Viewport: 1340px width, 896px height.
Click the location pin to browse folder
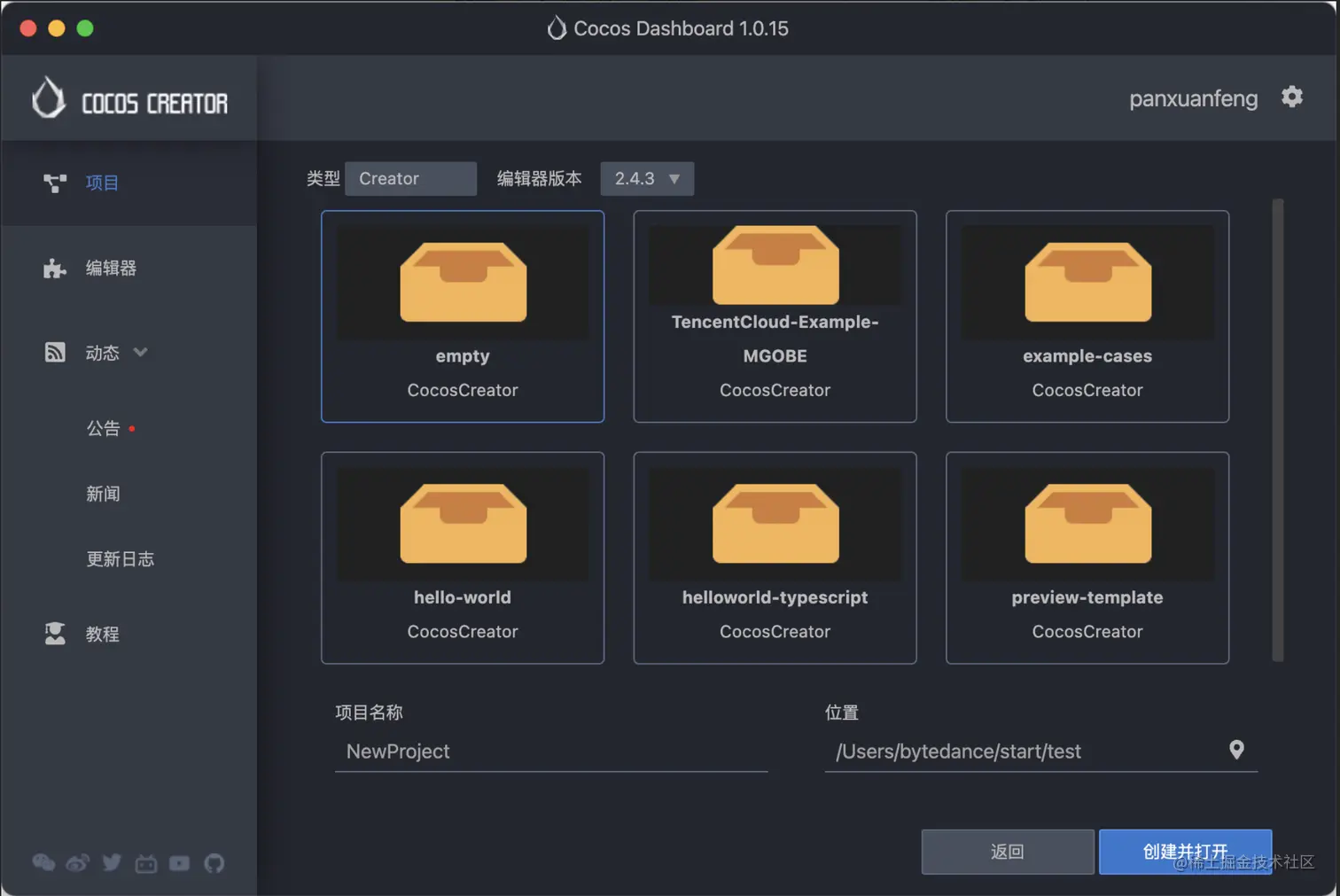pyautogui.click(x=1236, y=750)
